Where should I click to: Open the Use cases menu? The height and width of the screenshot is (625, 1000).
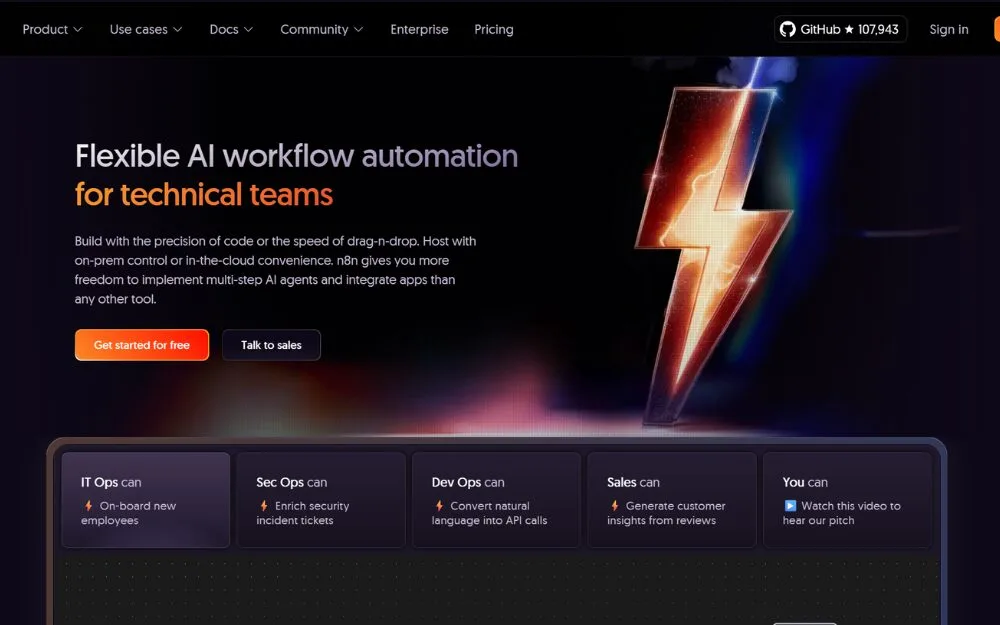pos(146,29)
